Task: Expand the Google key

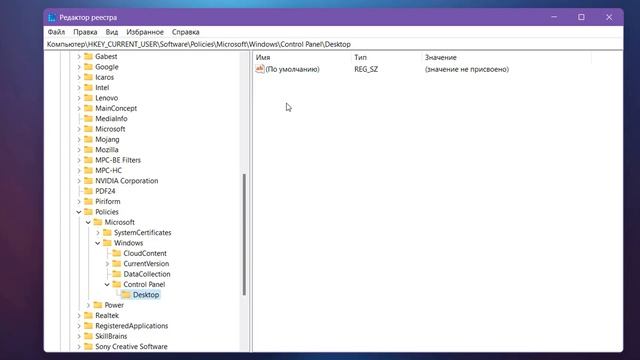Action: coord(79,67)
